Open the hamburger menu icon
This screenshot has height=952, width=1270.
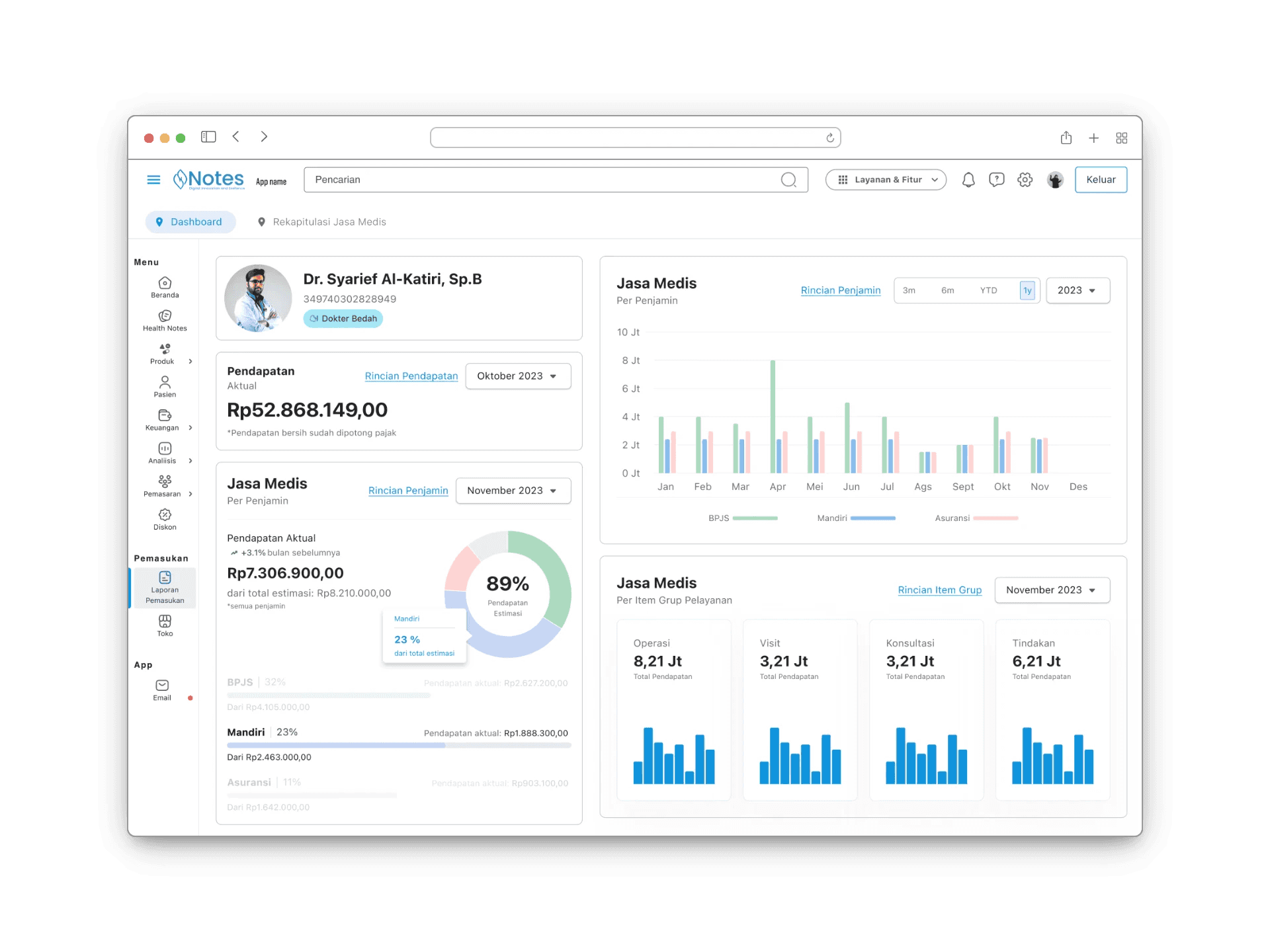[x=153, y=180]
